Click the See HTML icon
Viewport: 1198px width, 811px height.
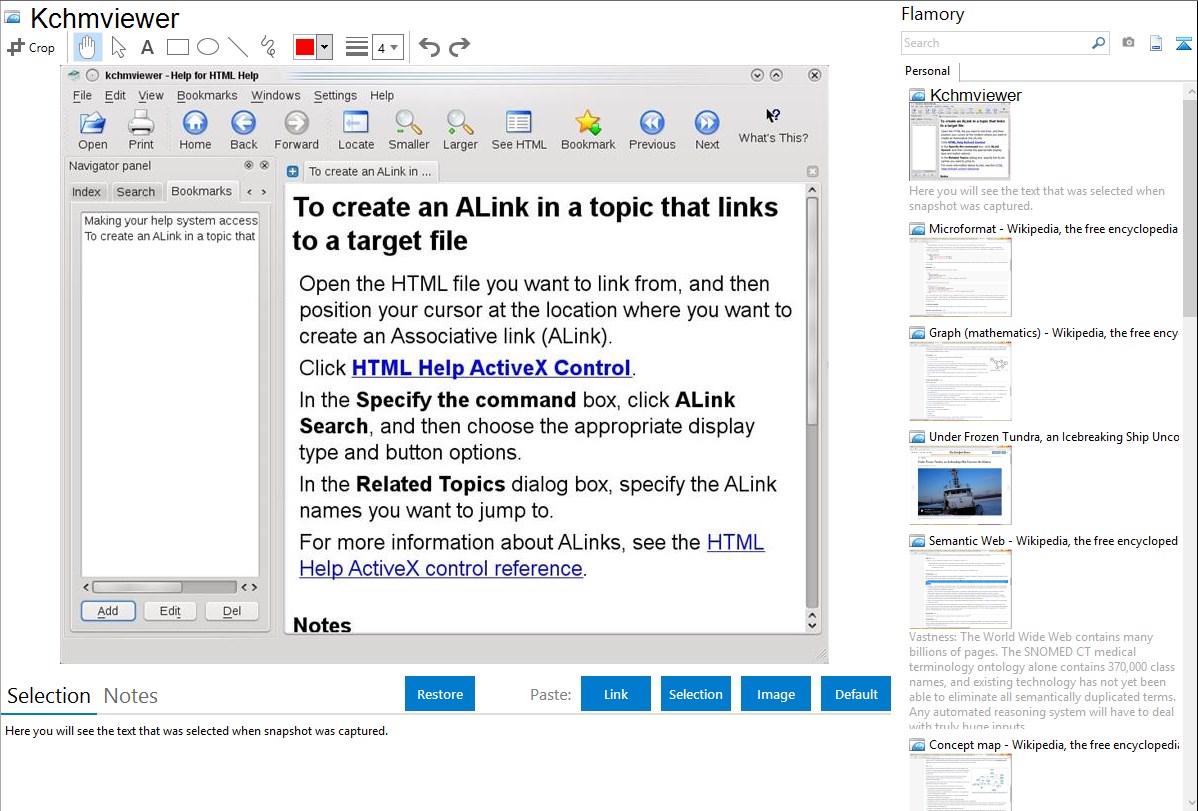519,130
